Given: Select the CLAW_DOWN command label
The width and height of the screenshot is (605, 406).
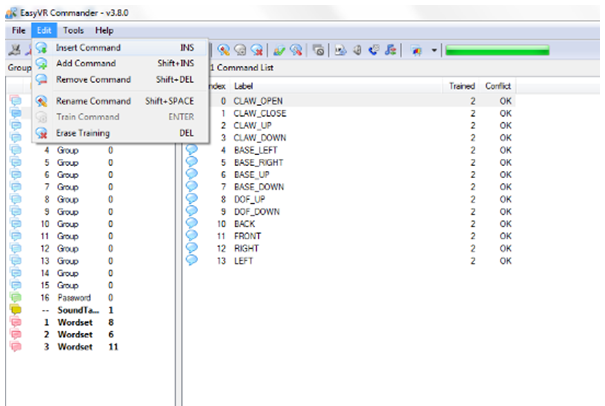Looking at the screenshot, I should coord(260,138).
